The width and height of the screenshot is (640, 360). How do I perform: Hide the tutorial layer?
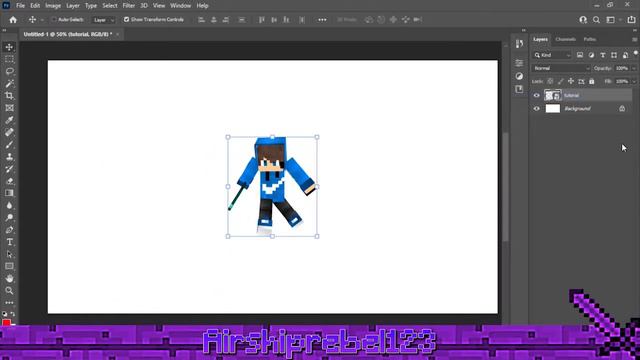(x=537, y=96)
